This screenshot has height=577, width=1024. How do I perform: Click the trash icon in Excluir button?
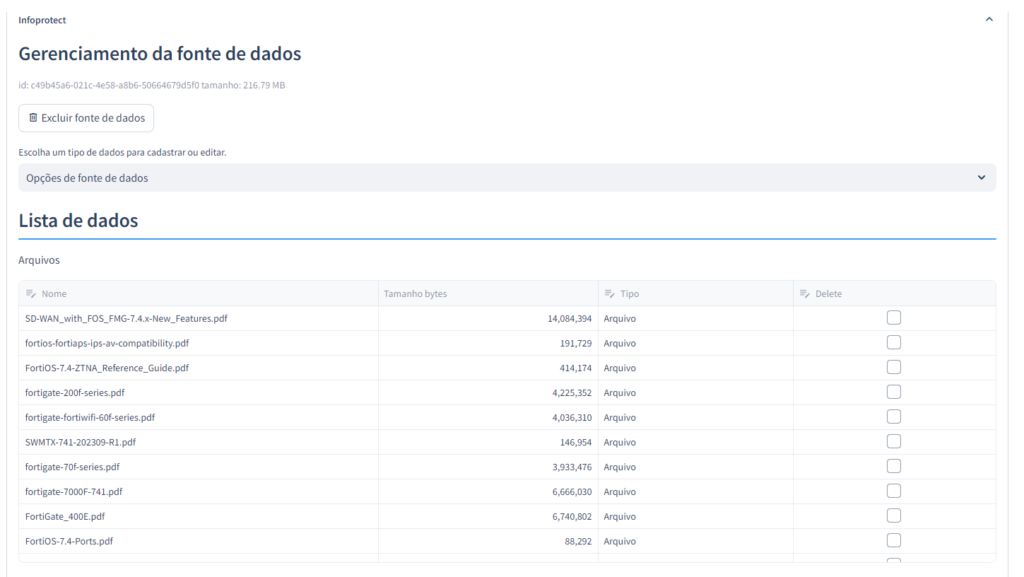[33, 118]
